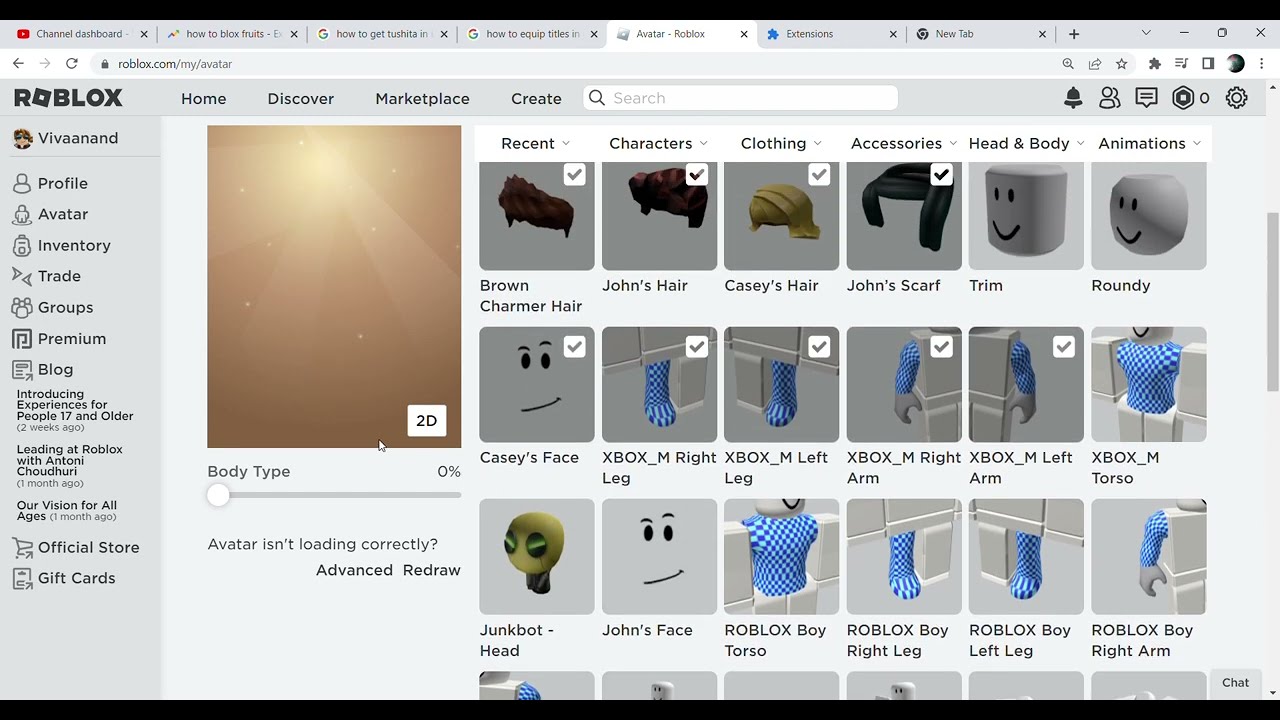Open Groups in the sidebar
Screen dimensions: 1280x720
tap(65, 307)
